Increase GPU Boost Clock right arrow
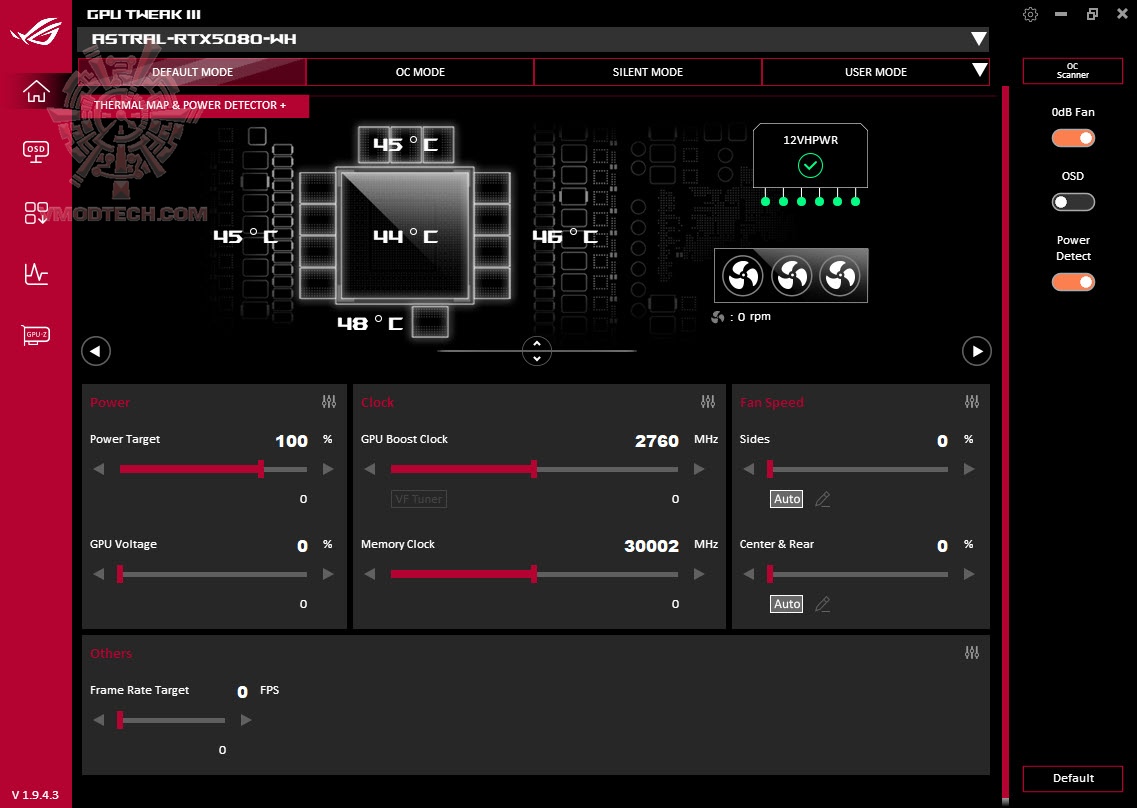The height and width of the screenshot is (808, 1137). (x=699, y=469)
